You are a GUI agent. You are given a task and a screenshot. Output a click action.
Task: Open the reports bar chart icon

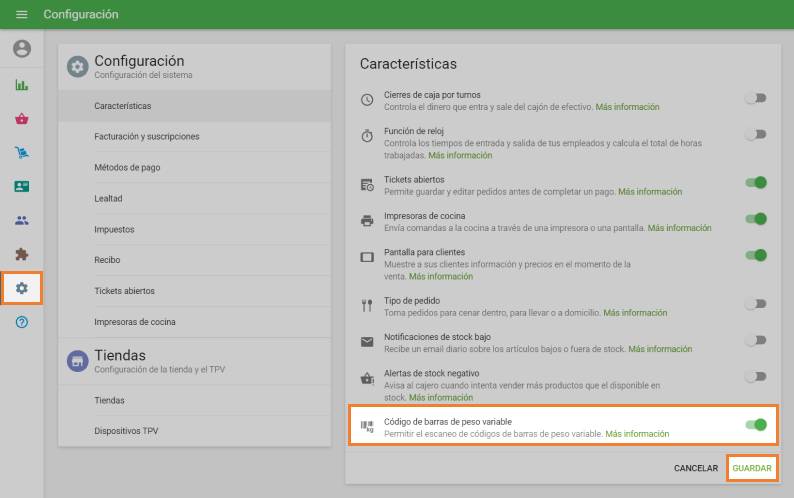click(x=22, y=85)
